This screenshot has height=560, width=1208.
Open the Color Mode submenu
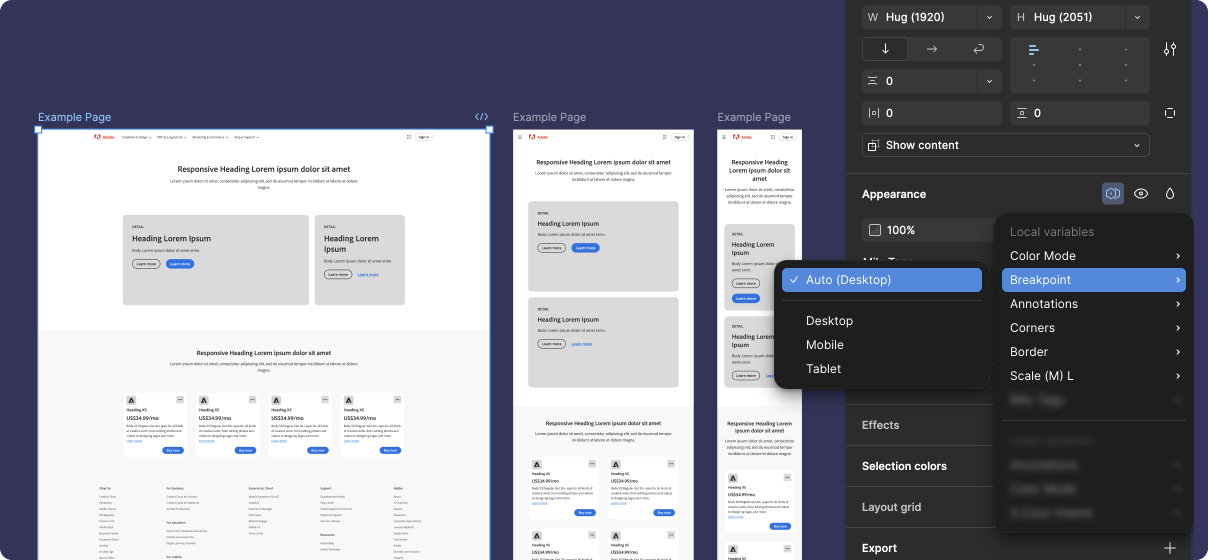click(1094, 256)
